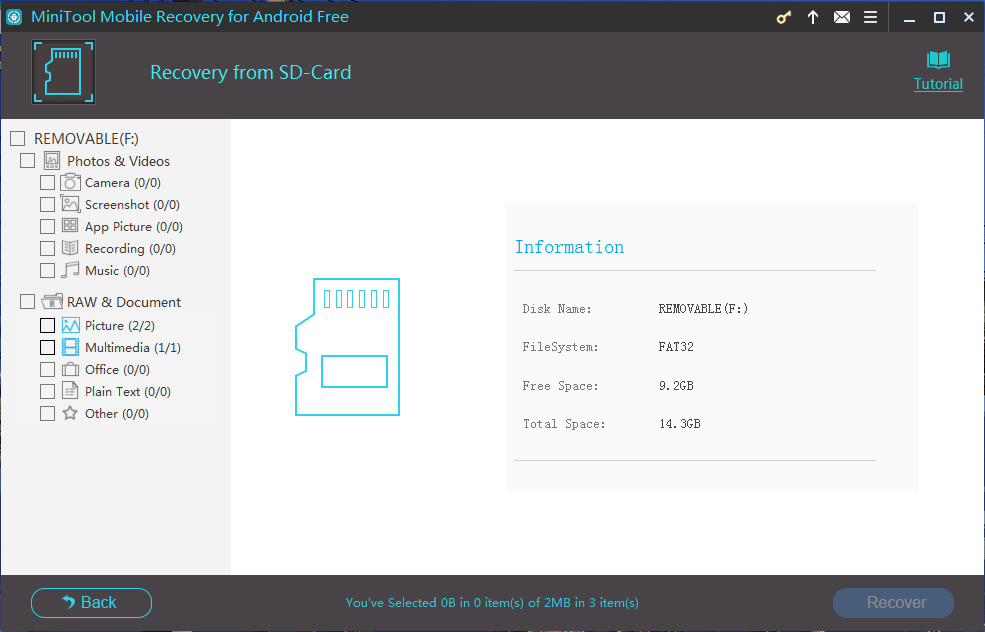Select App Picture (0/0) in the tree
The height and width of the screenshot is (632, 985).
(x=134, y=227)
